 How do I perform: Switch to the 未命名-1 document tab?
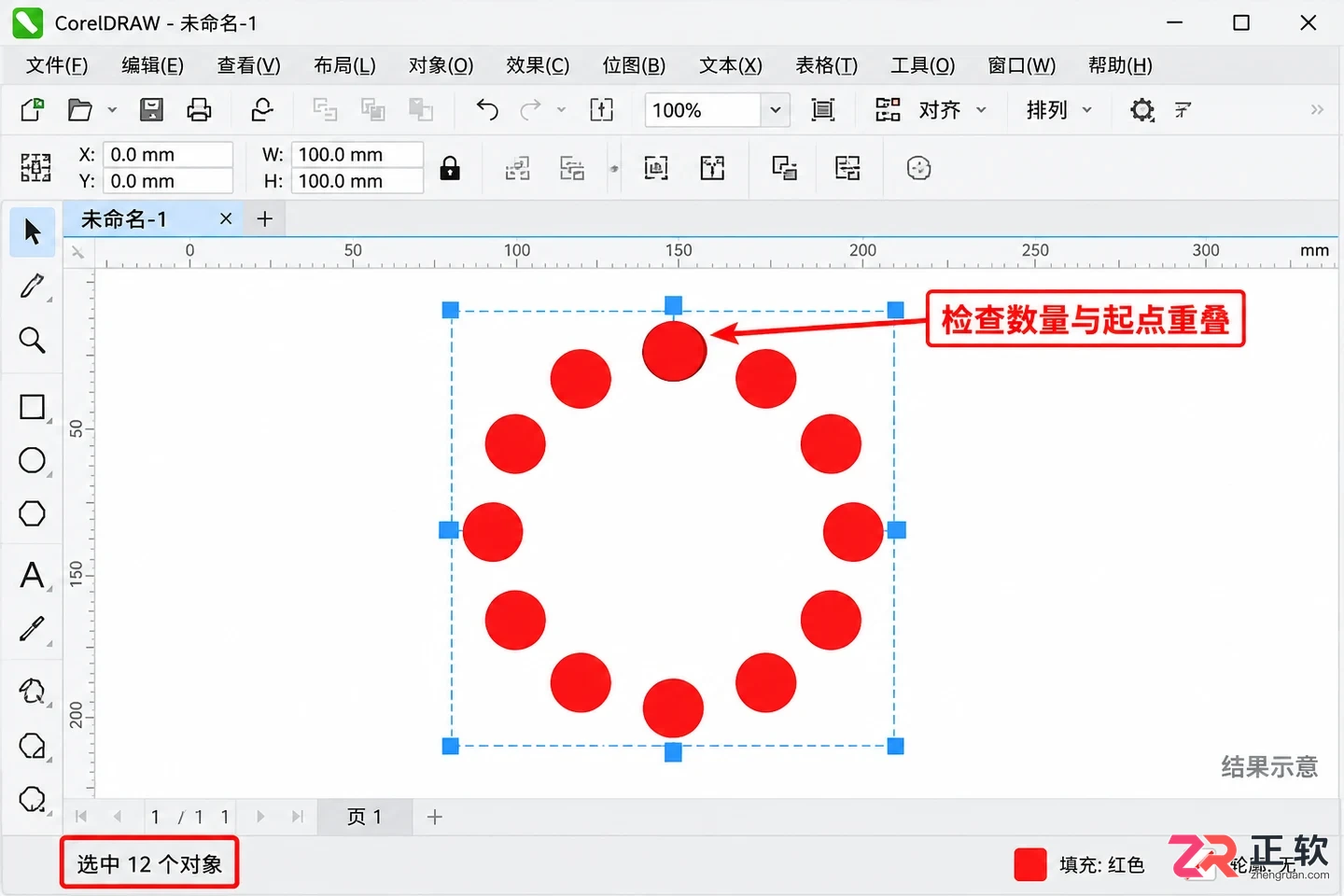coord(124,219)
